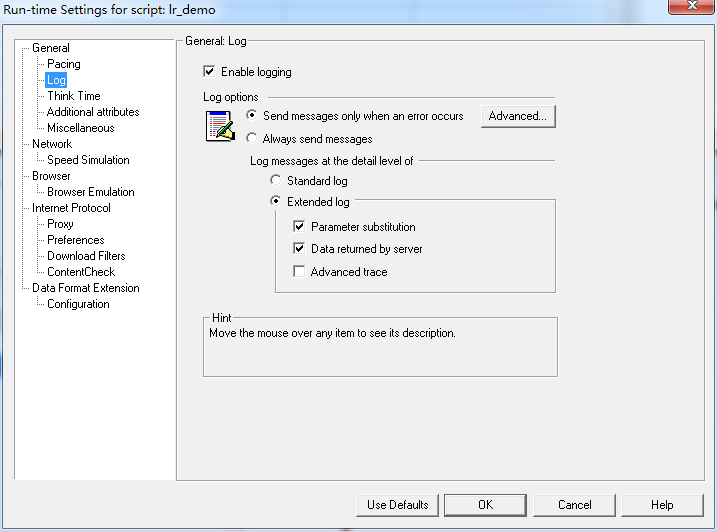Select the Extended log radio button
This screenshot has height=531, width=717.
tap(276, 202)
